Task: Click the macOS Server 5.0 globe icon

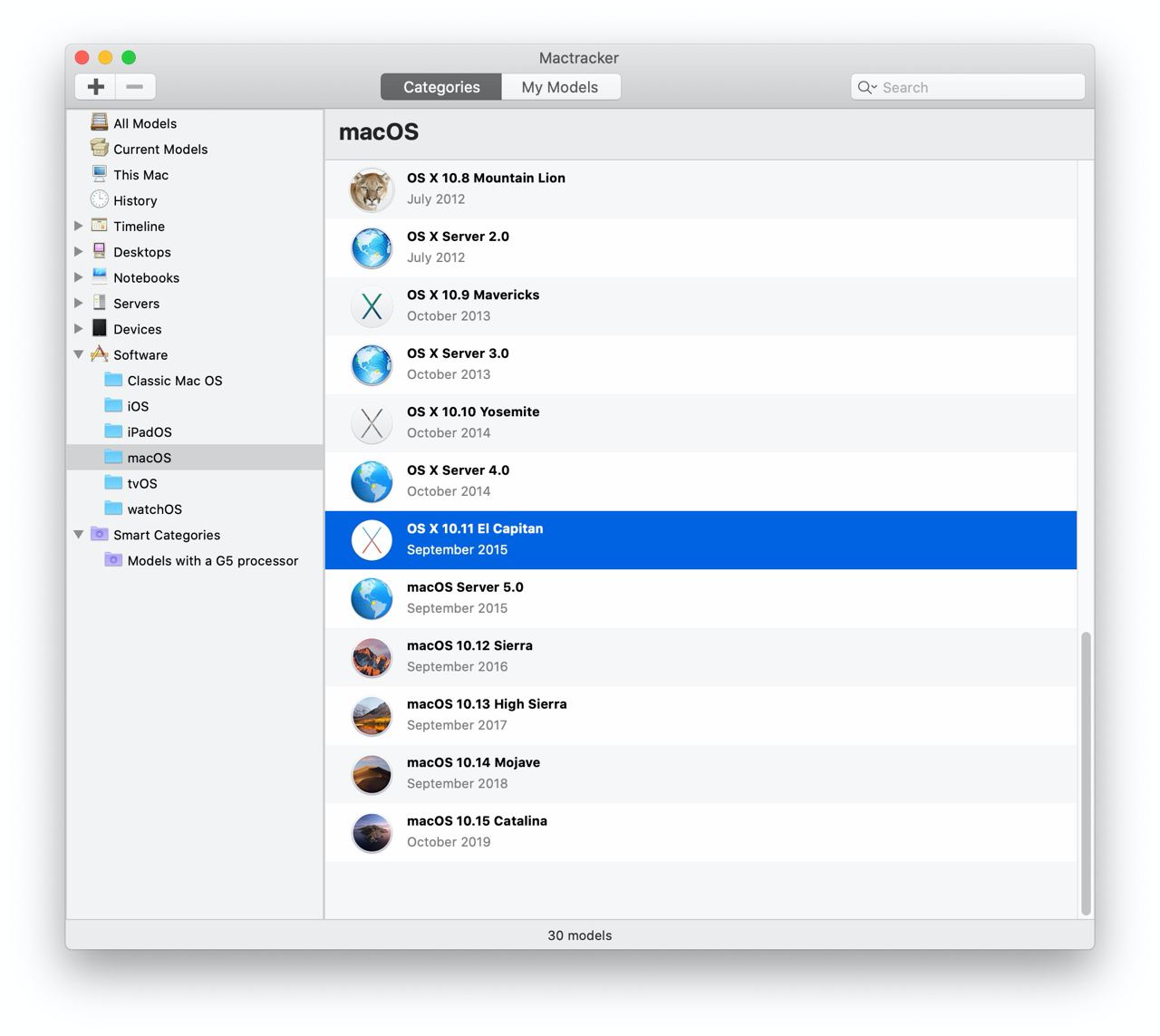Action: pyautogui.click(x=372, y=598)
